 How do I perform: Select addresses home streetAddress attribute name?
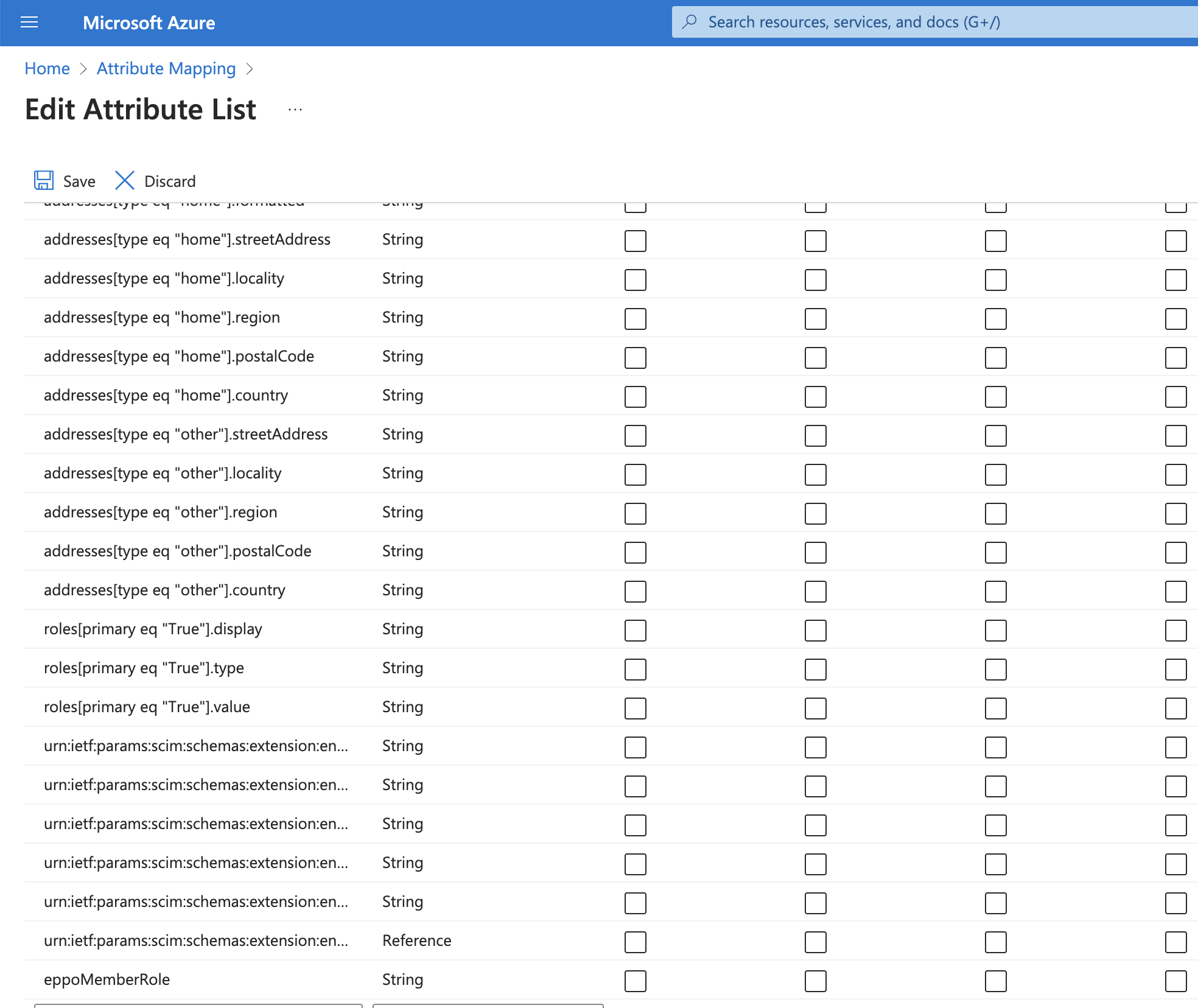point(187,239)
